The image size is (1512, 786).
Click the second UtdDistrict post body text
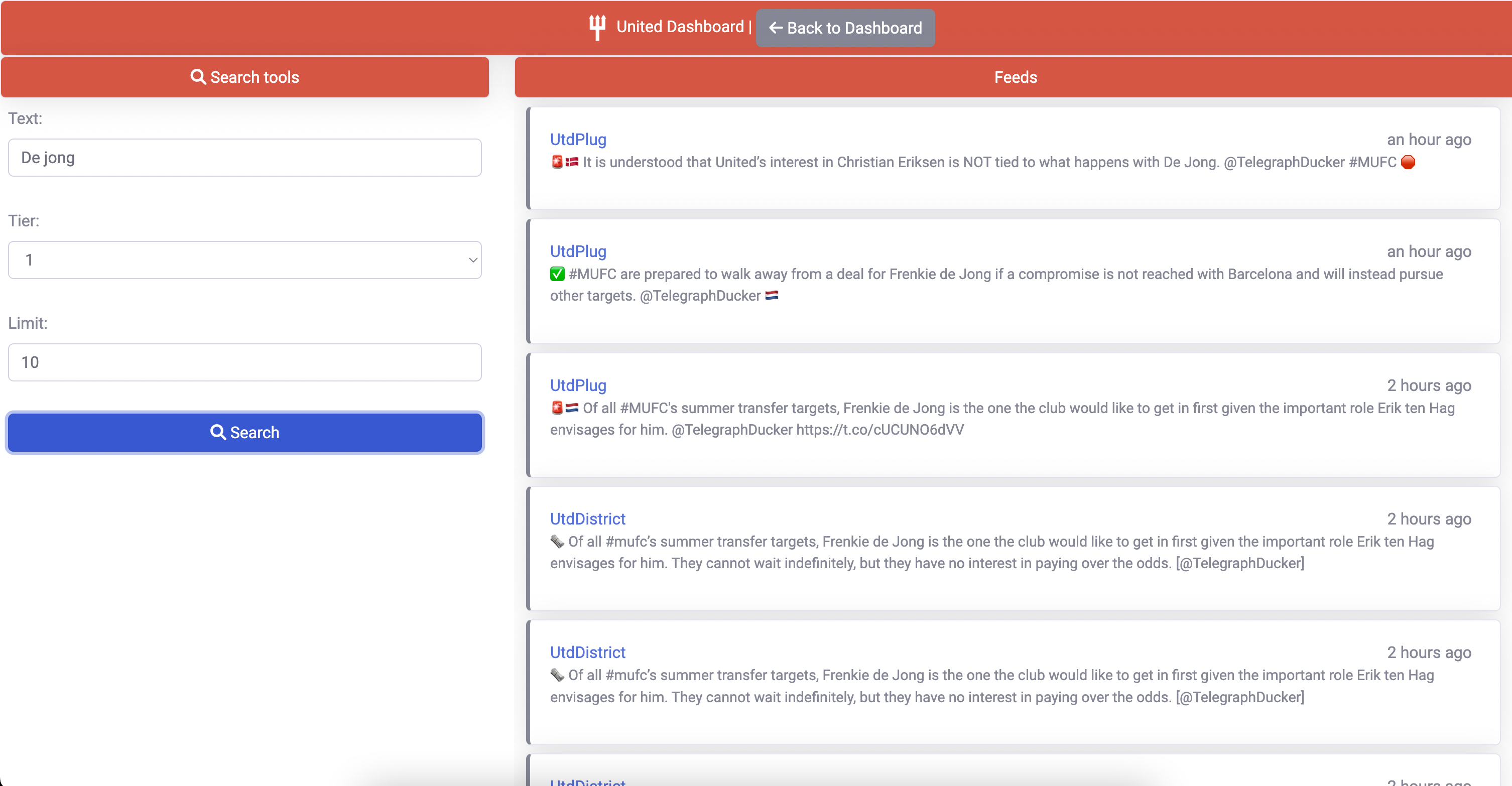(992, 686)
